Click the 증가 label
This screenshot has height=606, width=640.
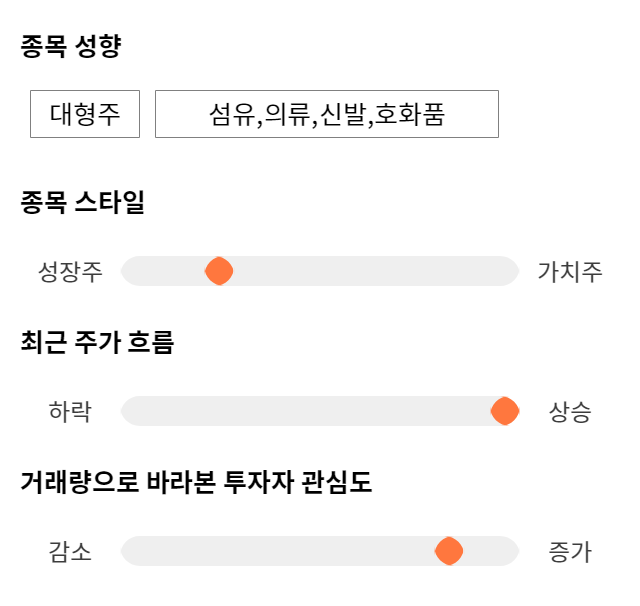click(x=570, y=552)
